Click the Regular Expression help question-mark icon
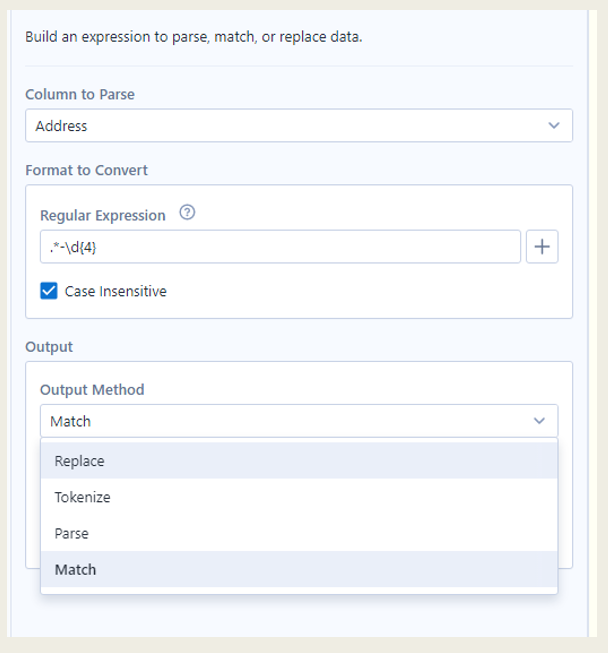Image resolution: width=608 pixels, height=653 pixels. pos(186,214)
